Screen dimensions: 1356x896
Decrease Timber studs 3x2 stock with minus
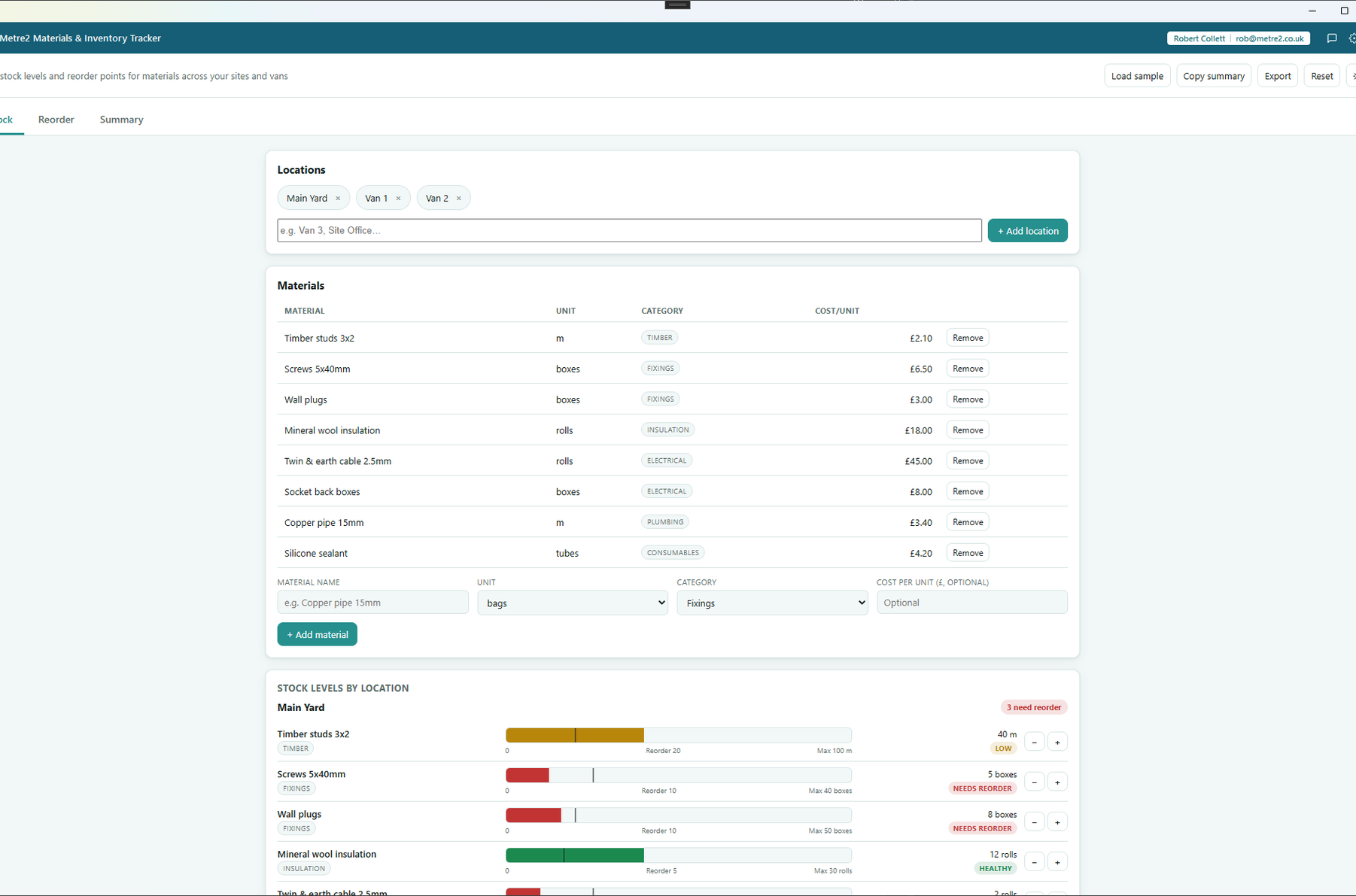[x=1034, y=743]
